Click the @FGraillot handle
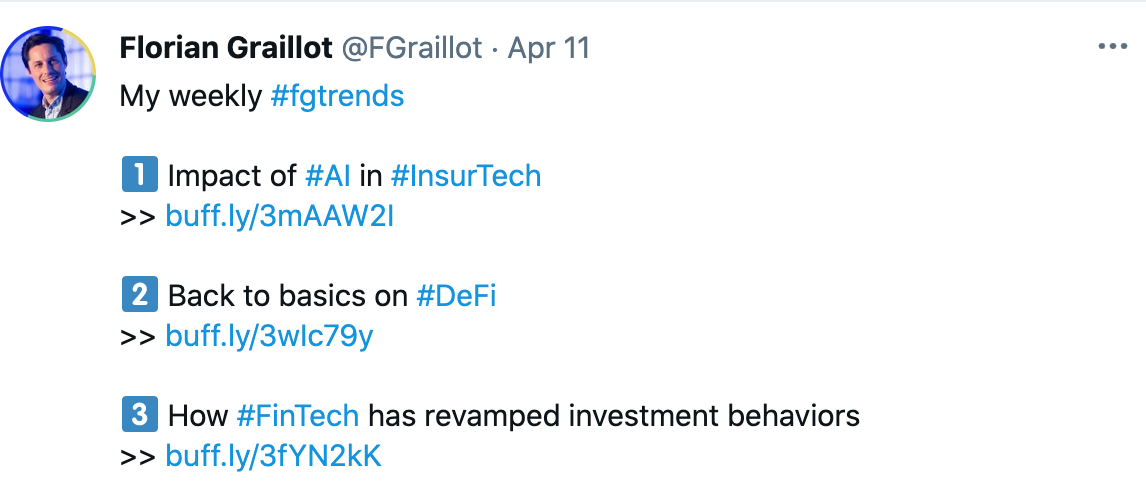The height and width of the screenshot is (486, 1146). point(413,47)
